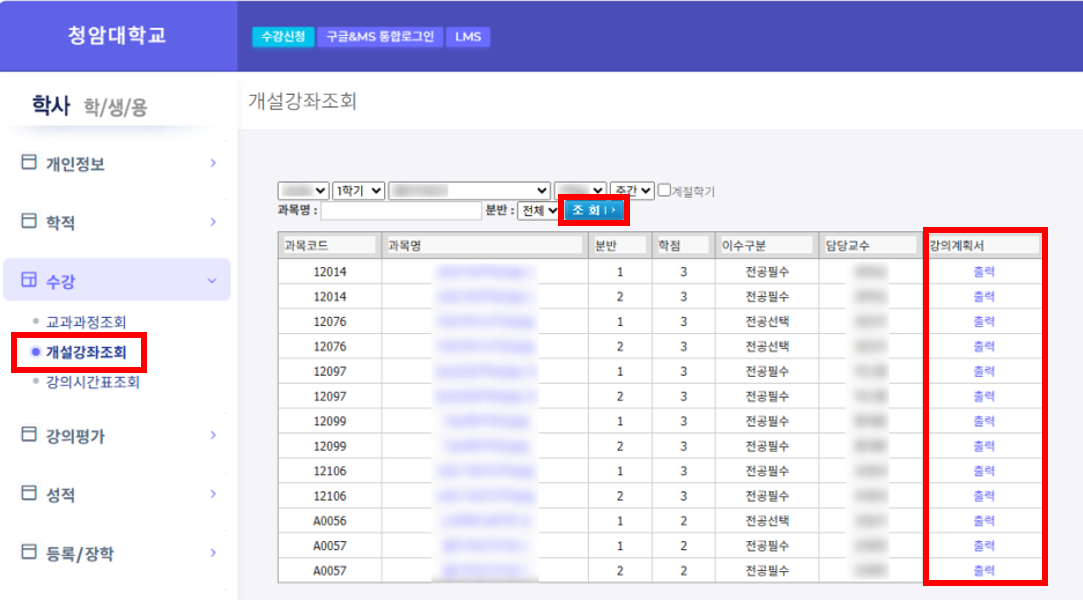
Task: Select 개설강좌조회 submenu item
Action: [x=86, y=352]
